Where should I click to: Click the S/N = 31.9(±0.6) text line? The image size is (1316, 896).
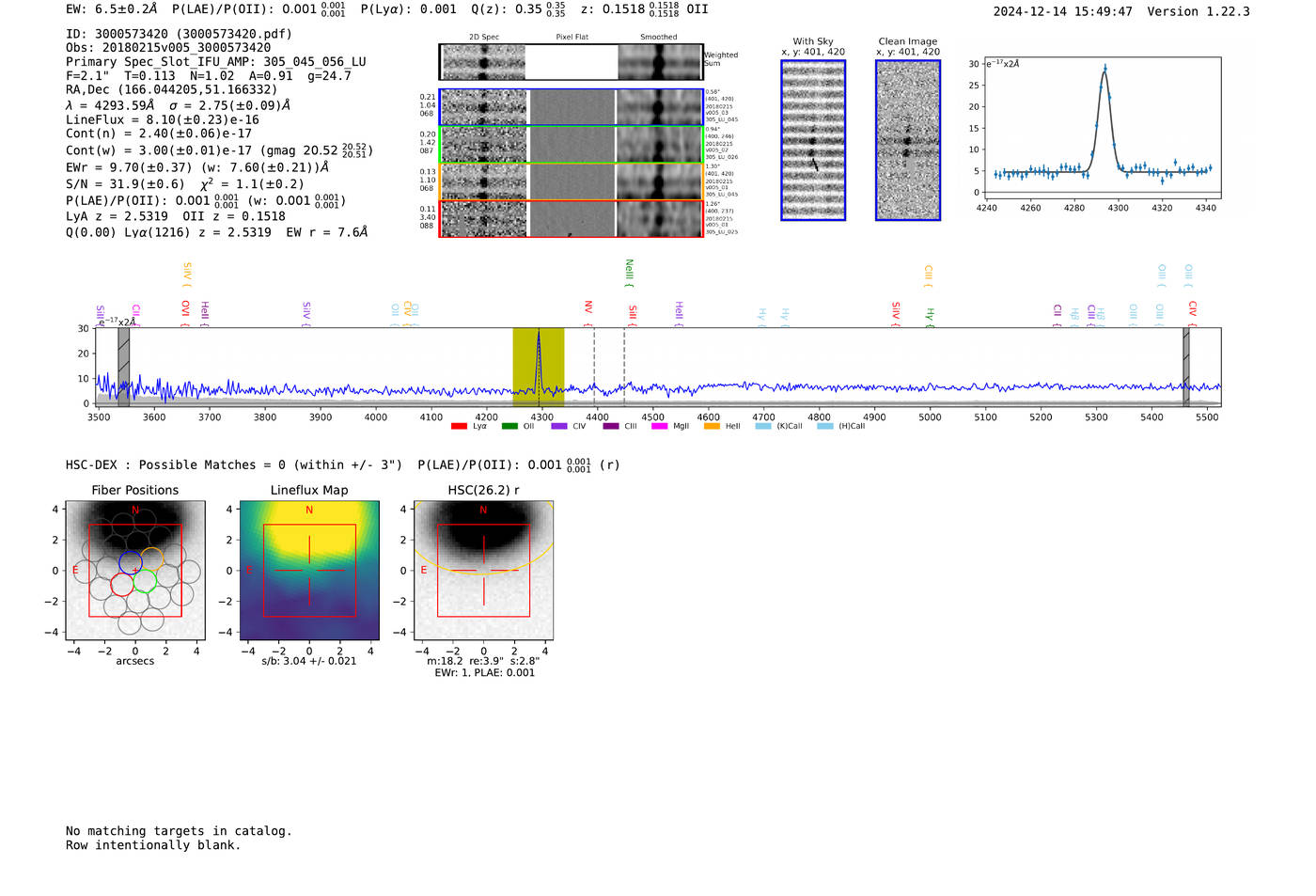point(185,184)
